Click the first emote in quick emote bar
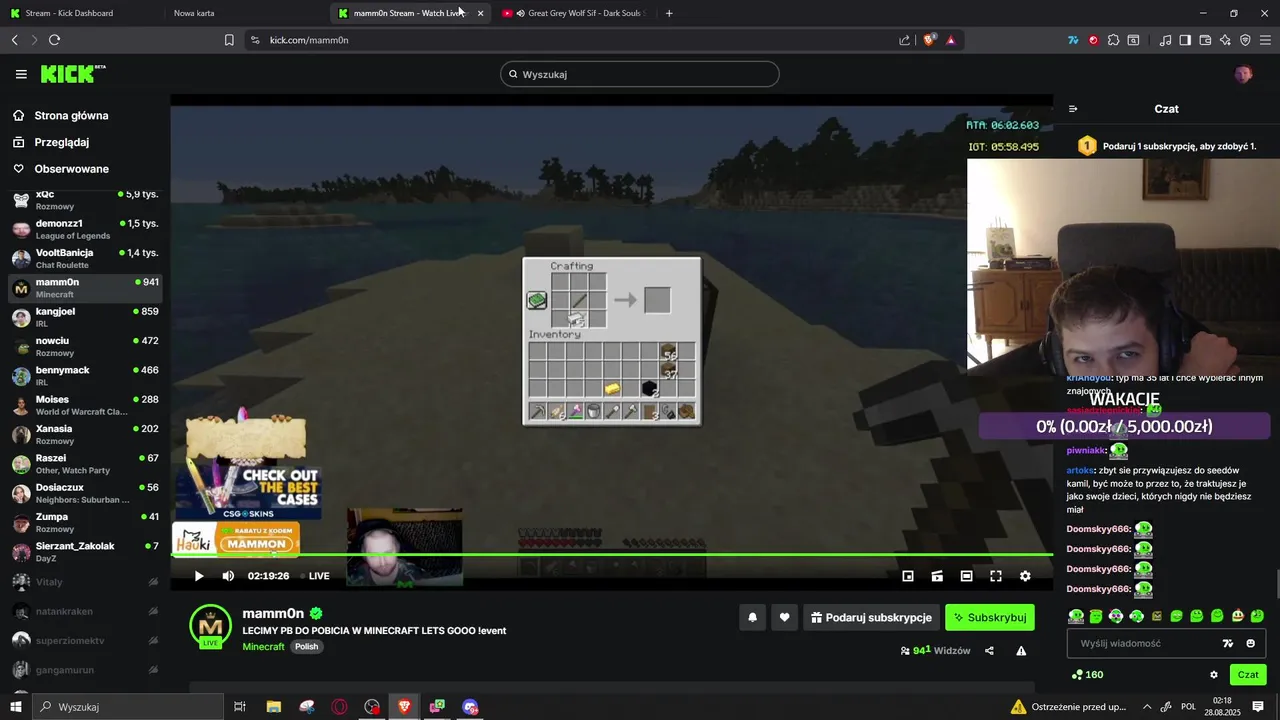The width and height of the screenshot is (1280, 720). click(x=1076, y=616)
